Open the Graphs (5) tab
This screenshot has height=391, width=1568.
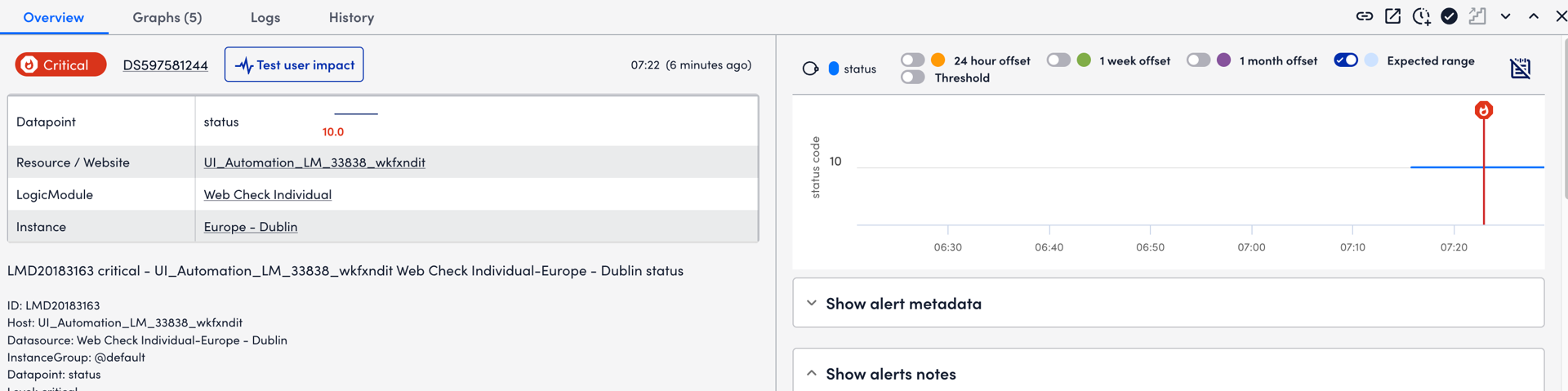[x=167, y=17]
